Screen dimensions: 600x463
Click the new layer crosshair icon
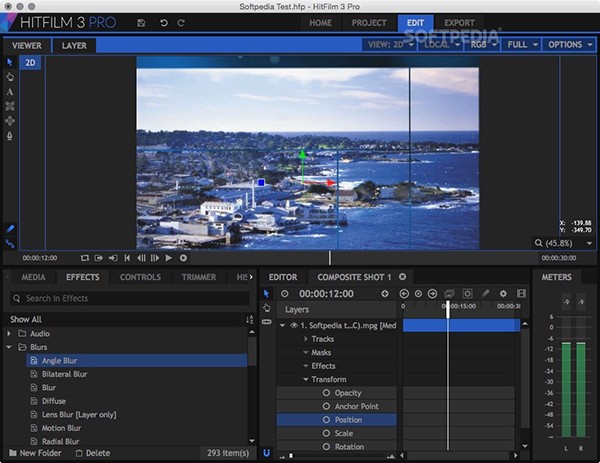pyautogui.click(x=385, y=293)
